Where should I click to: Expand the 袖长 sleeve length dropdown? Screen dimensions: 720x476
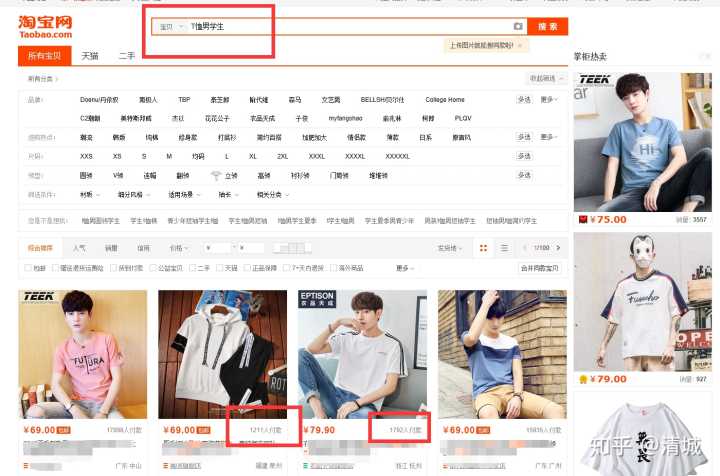[228, 195]
